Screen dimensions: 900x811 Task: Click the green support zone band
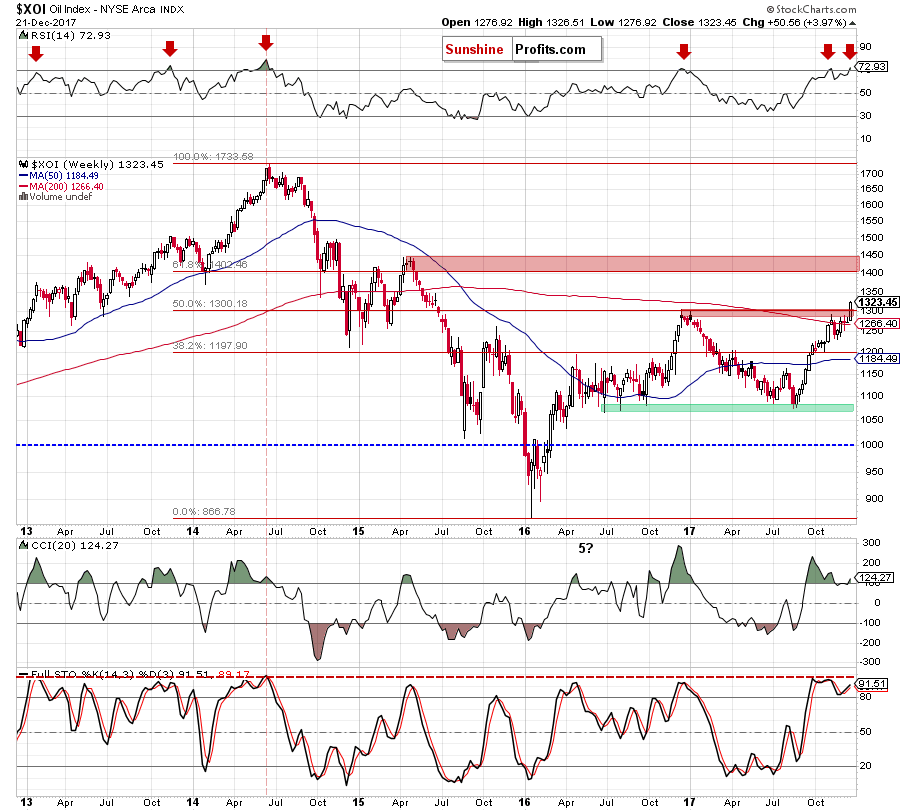[727, 408]
